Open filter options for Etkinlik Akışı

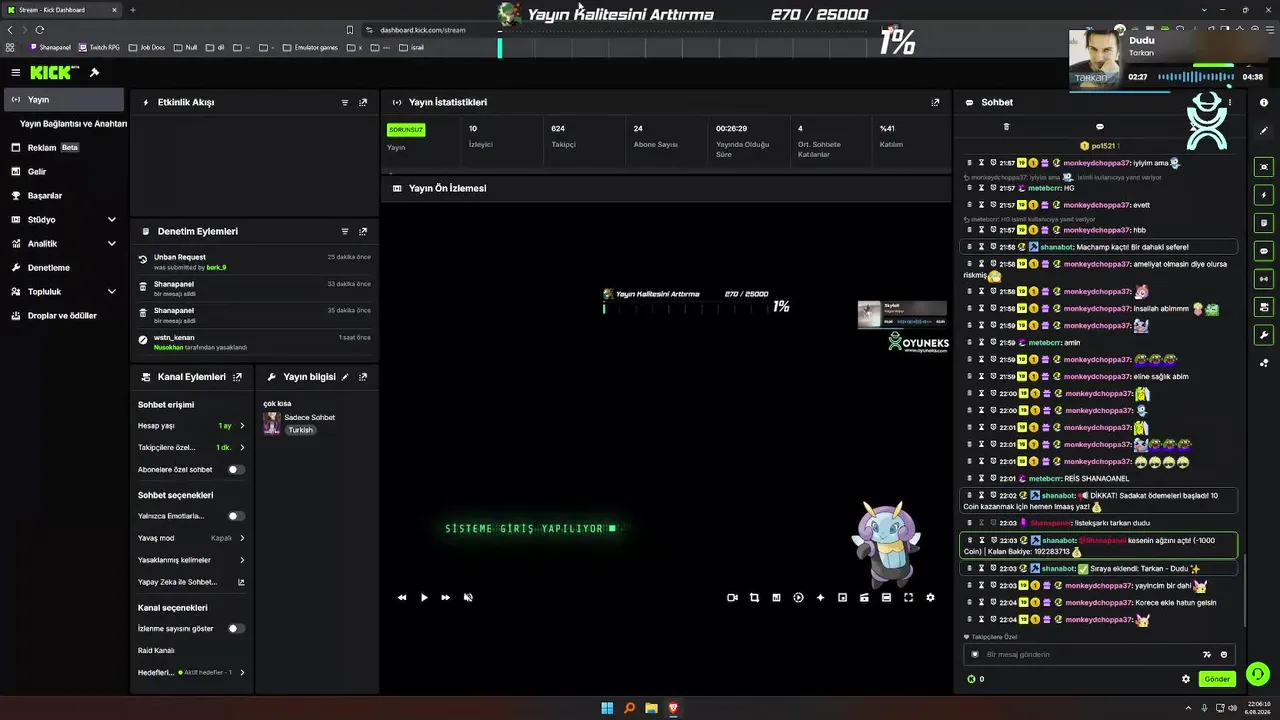[x=345, y=102]
